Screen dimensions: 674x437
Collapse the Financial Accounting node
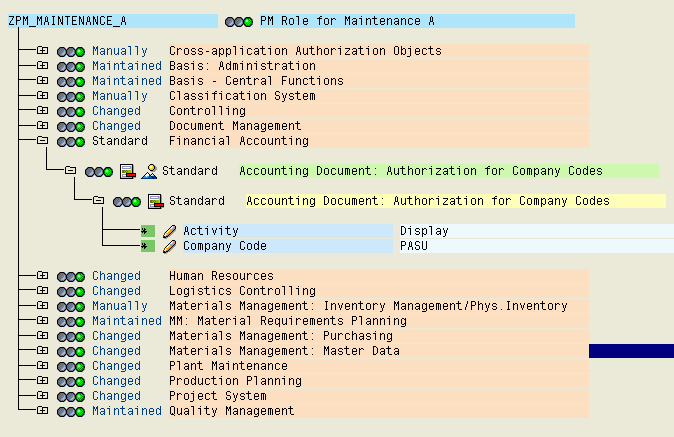(x=42, y=141)
